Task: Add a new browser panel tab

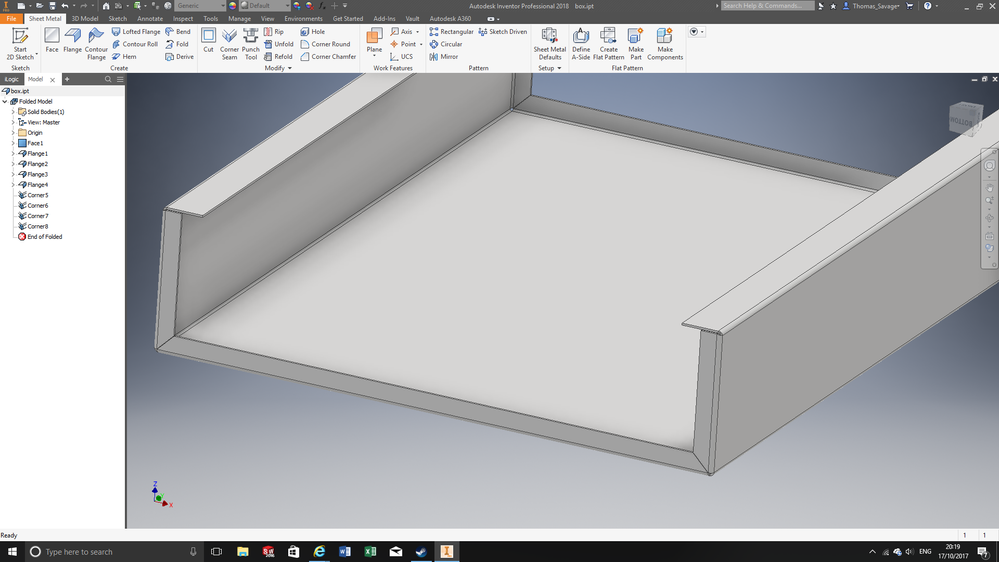Action: tap(67, 79)
